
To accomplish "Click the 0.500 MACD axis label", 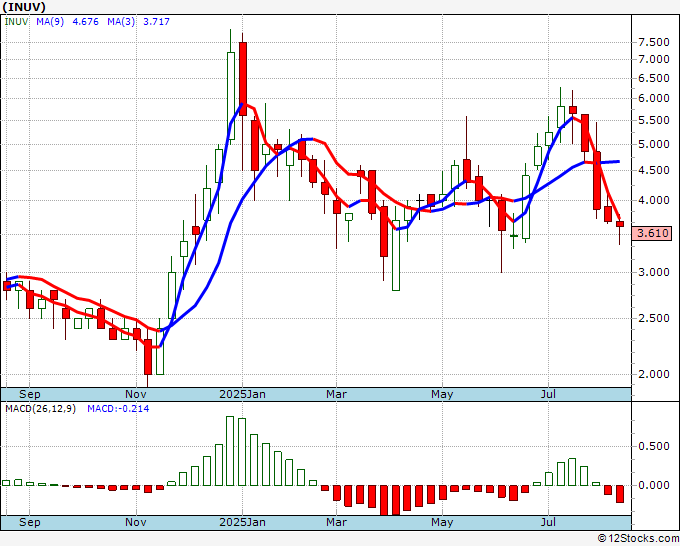I will click(653, 447).
